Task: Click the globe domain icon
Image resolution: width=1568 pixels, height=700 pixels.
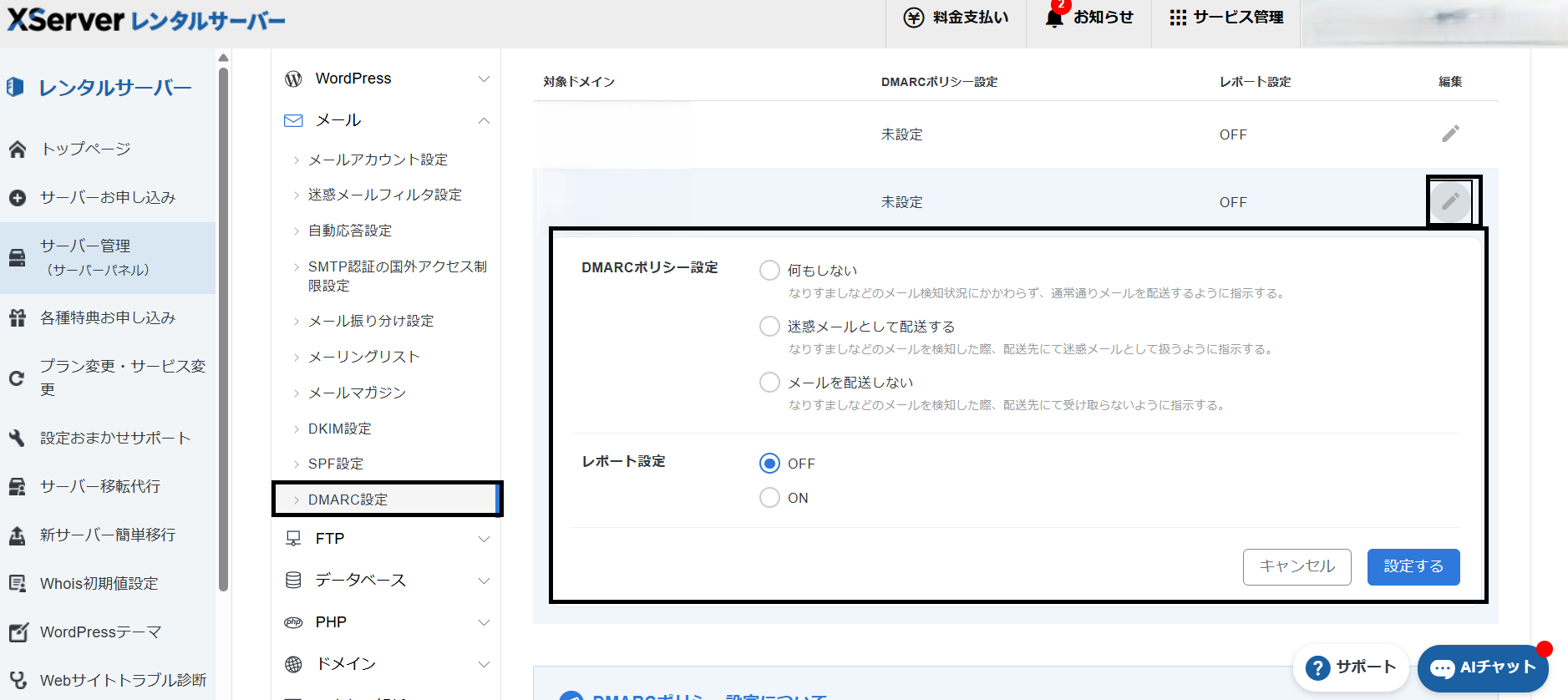Action: pos(293,664)
